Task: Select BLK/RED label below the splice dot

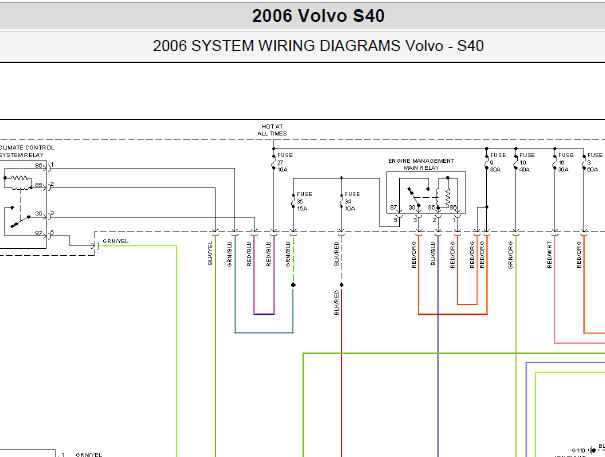Action: pyautogui.click(x=336, y=303)
